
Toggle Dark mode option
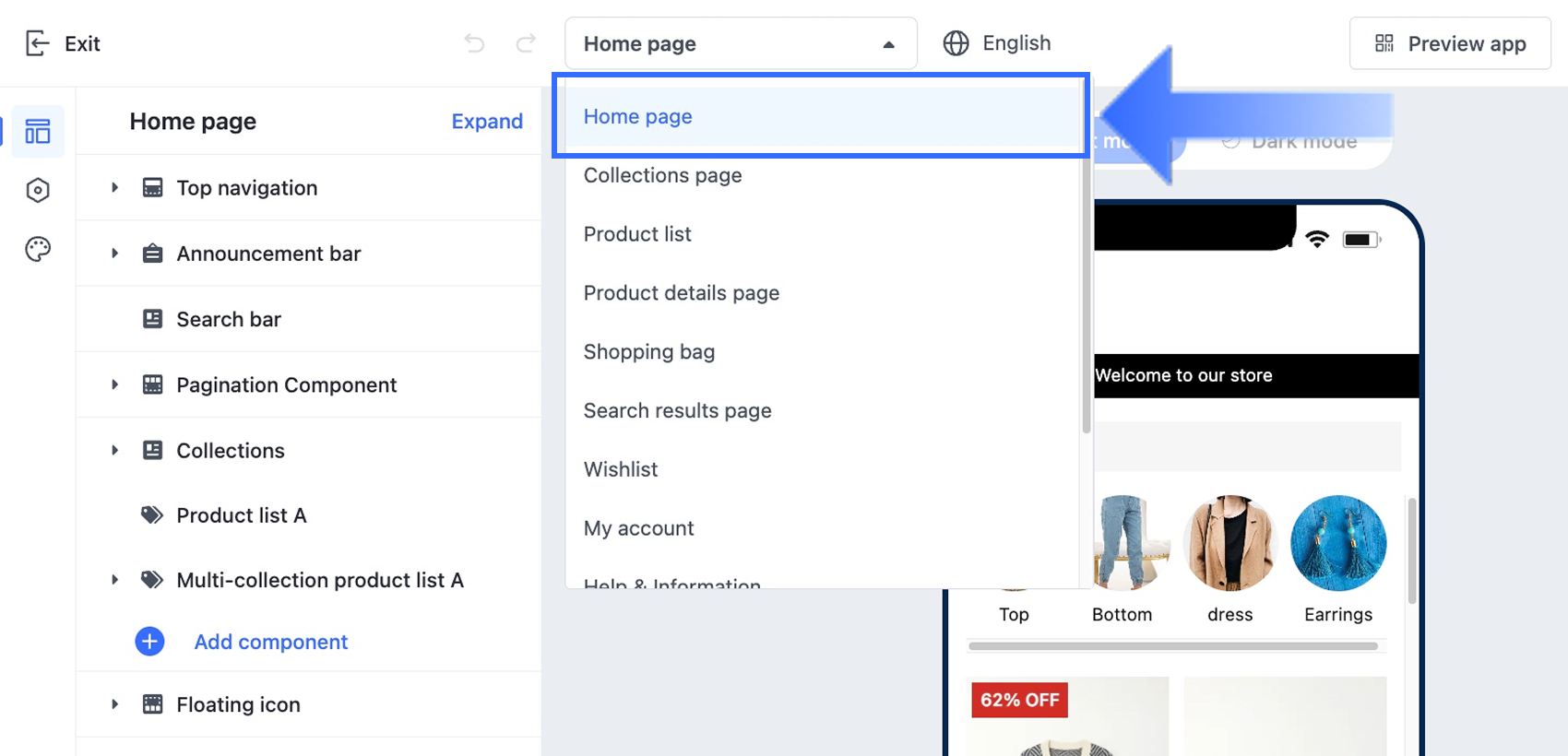(1301, 143)
